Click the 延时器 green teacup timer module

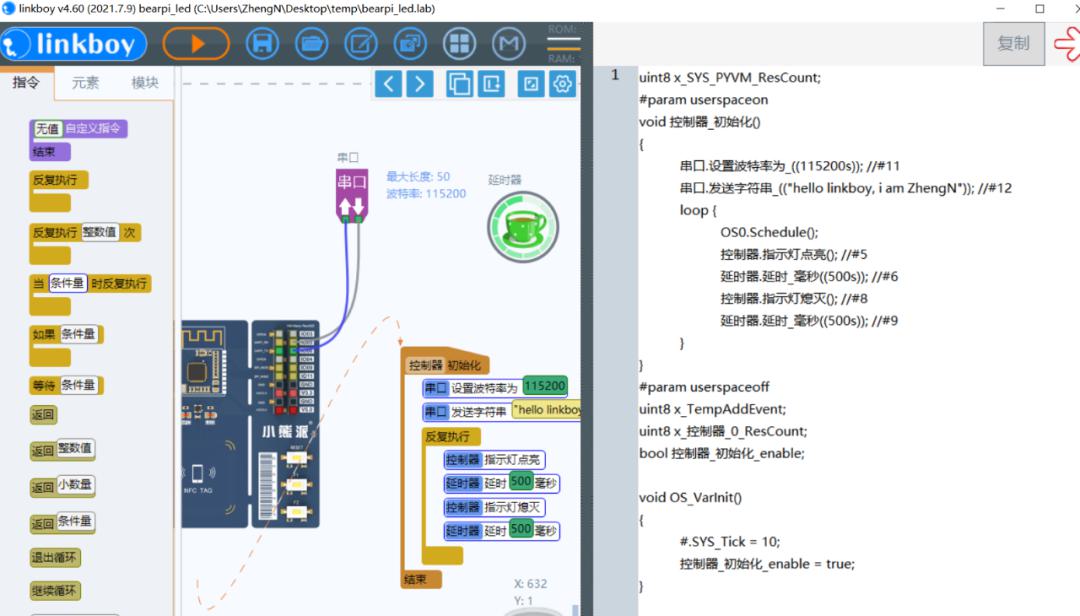(x=523, y=227)
